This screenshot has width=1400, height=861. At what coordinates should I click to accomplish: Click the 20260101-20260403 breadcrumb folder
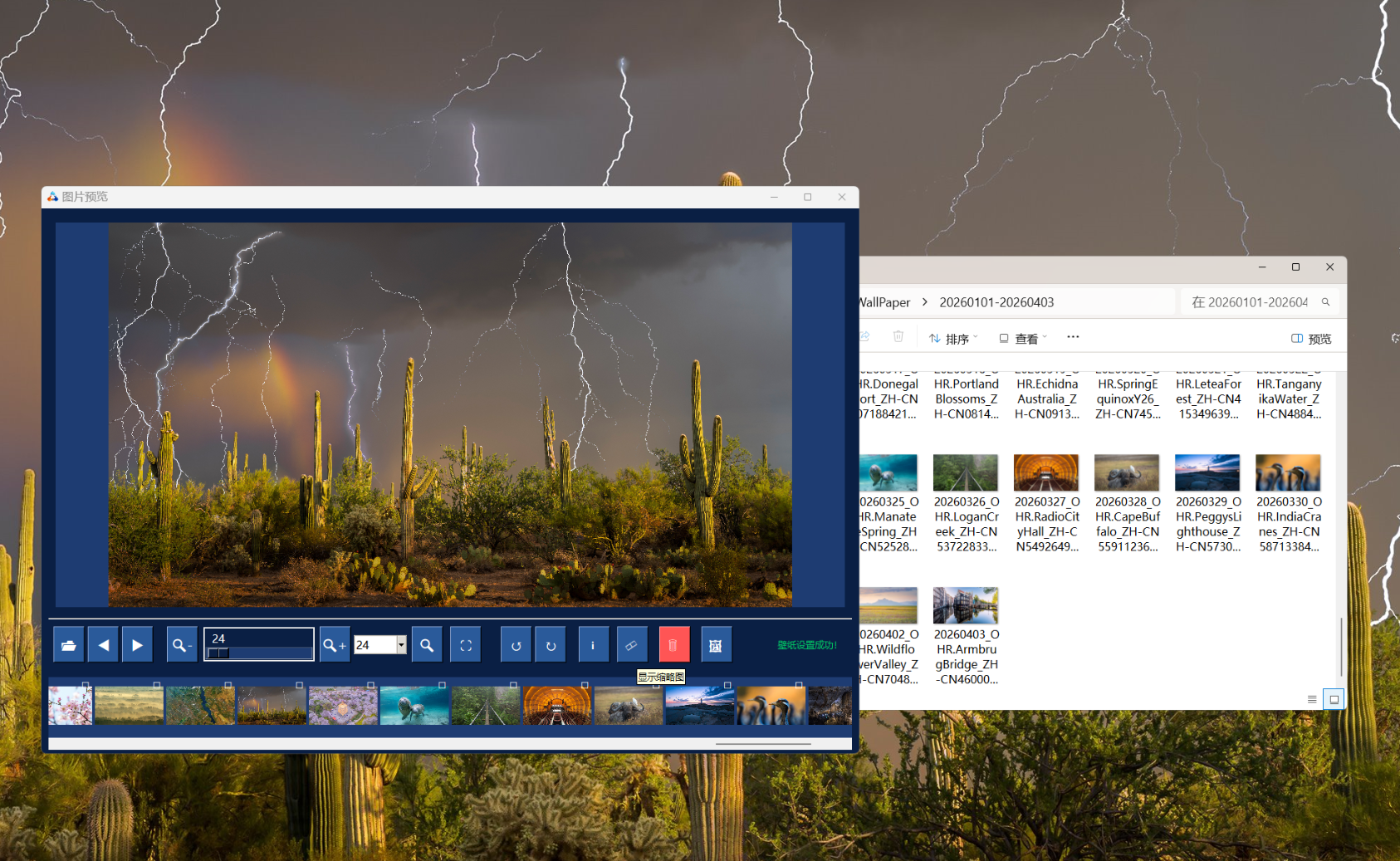[x=996, y=302]
